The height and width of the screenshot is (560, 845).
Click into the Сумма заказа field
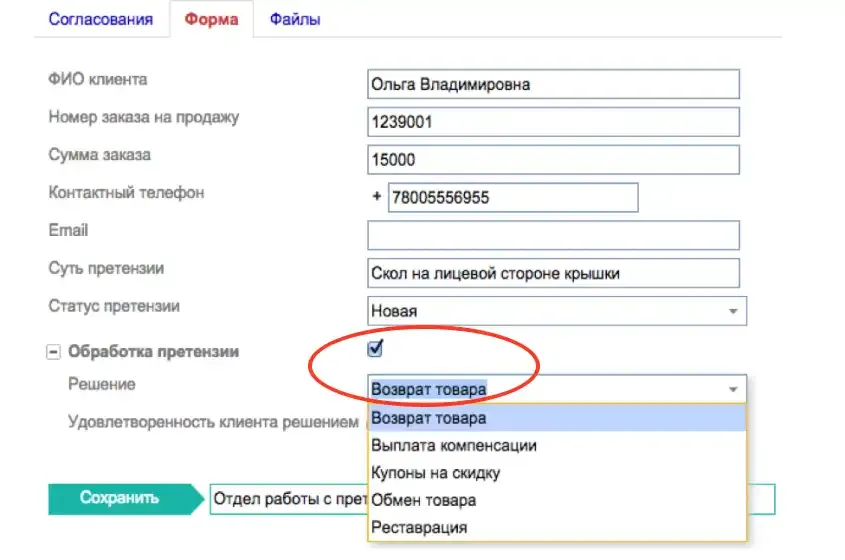pyautogui.click(x=553, y=160)
